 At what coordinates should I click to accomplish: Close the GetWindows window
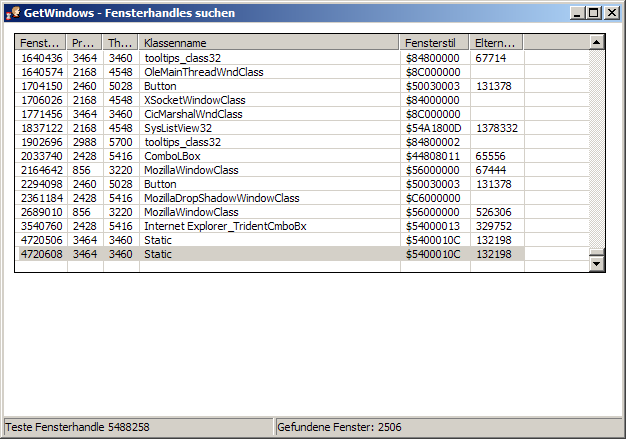(x=611, y=13)
